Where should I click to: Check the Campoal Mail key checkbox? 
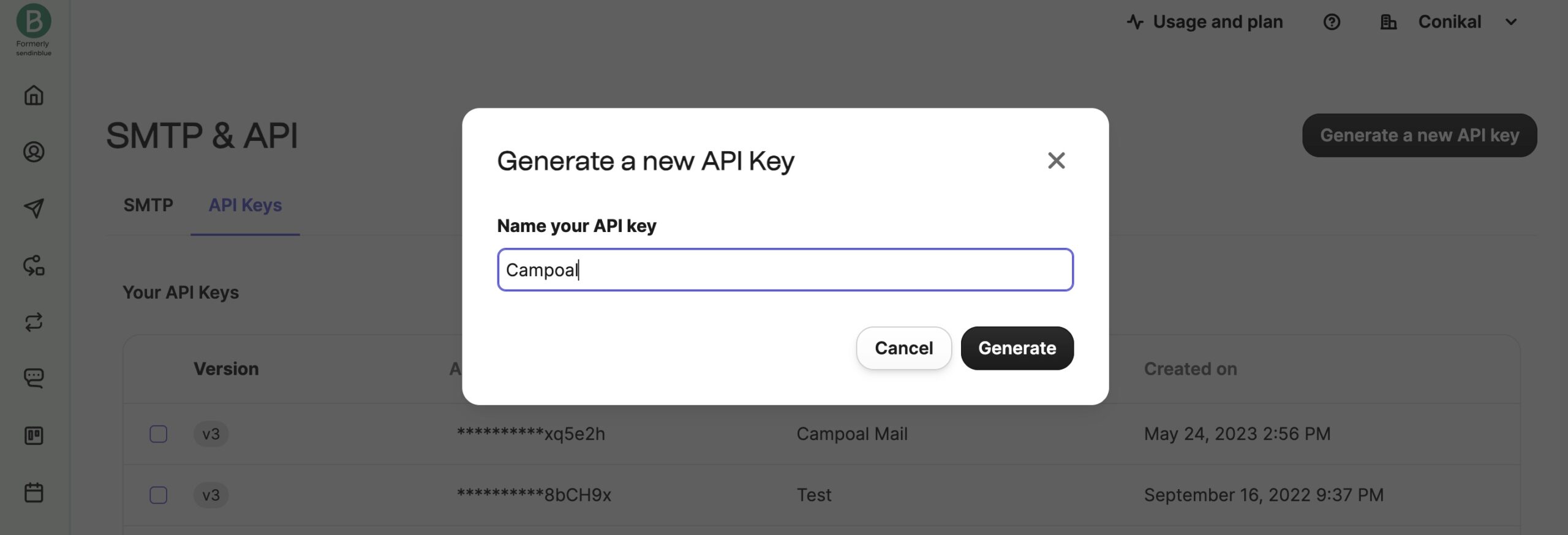click(x=159, y=434)
